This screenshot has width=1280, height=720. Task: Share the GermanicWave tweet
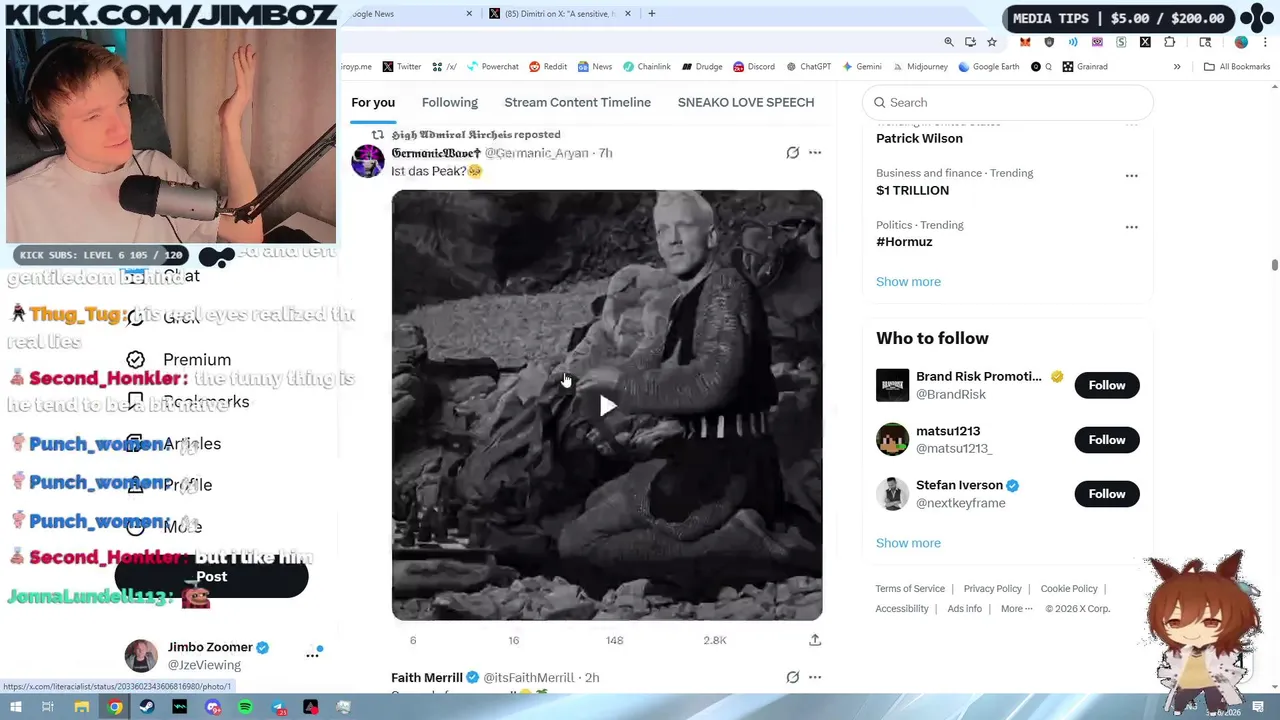click(815, 640)
